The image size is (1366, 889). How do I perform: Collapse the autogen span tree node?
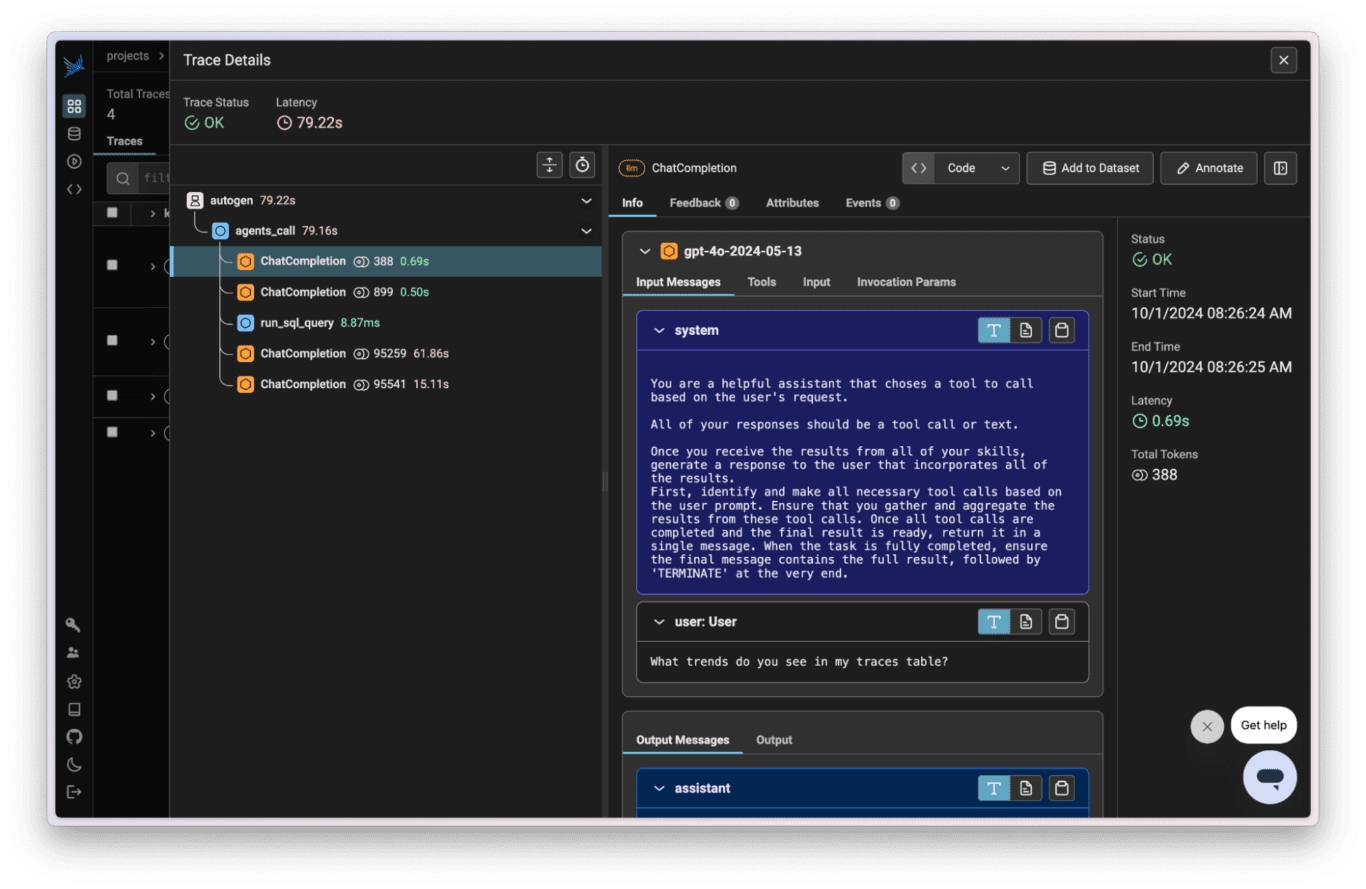click(x=586, y=200)
